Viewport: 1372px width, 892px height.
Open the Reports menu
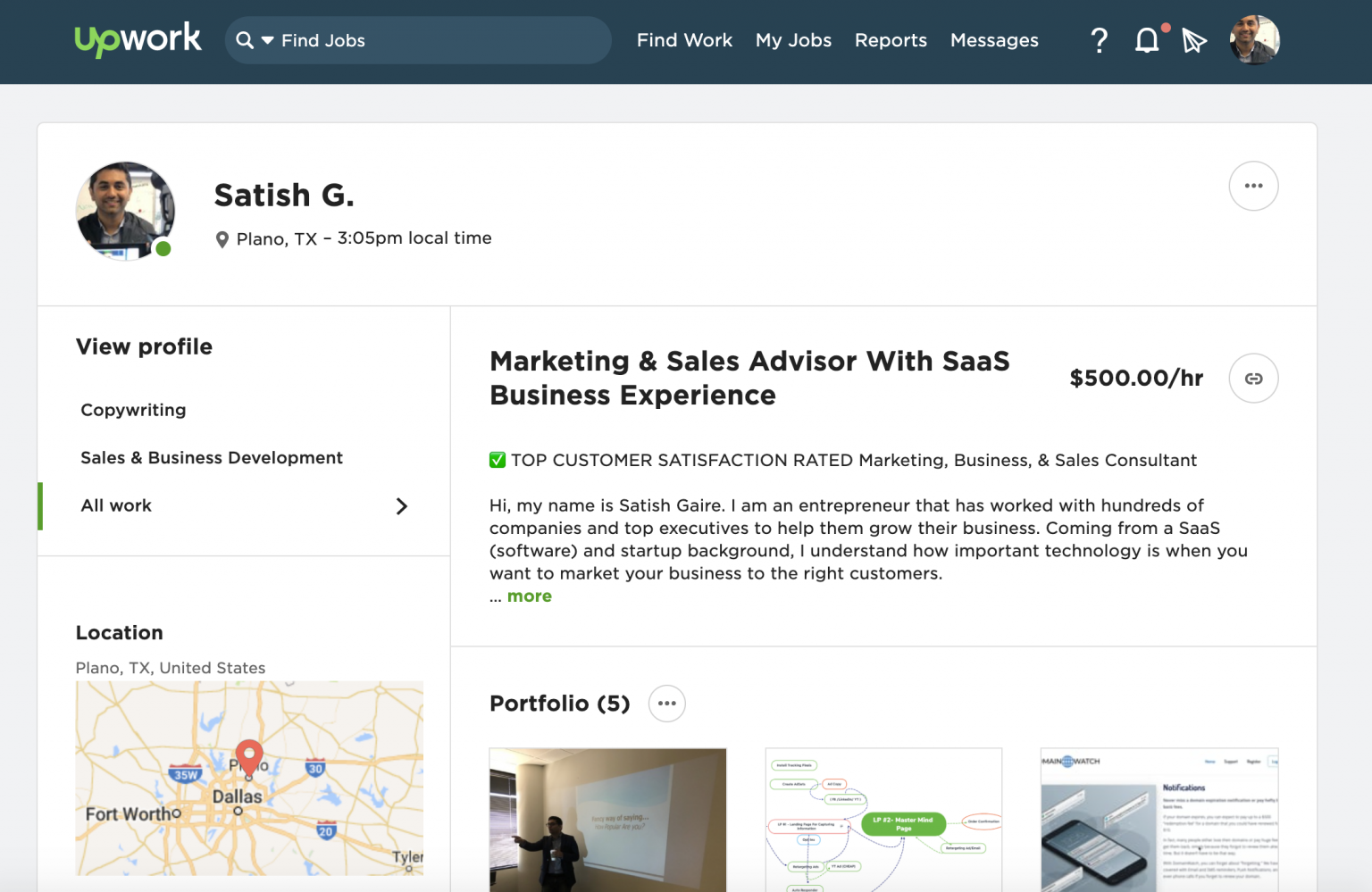[891, 40]
